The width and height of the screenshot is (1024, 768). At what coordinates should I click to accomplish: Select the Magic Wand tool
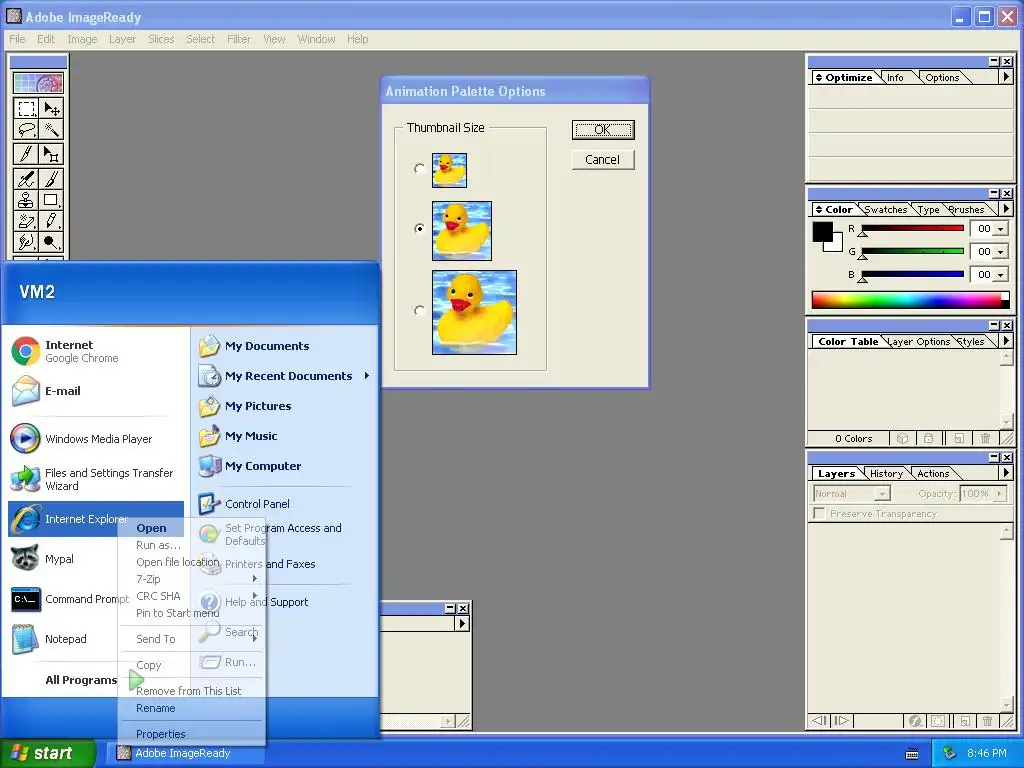click(x=52, y=130)
